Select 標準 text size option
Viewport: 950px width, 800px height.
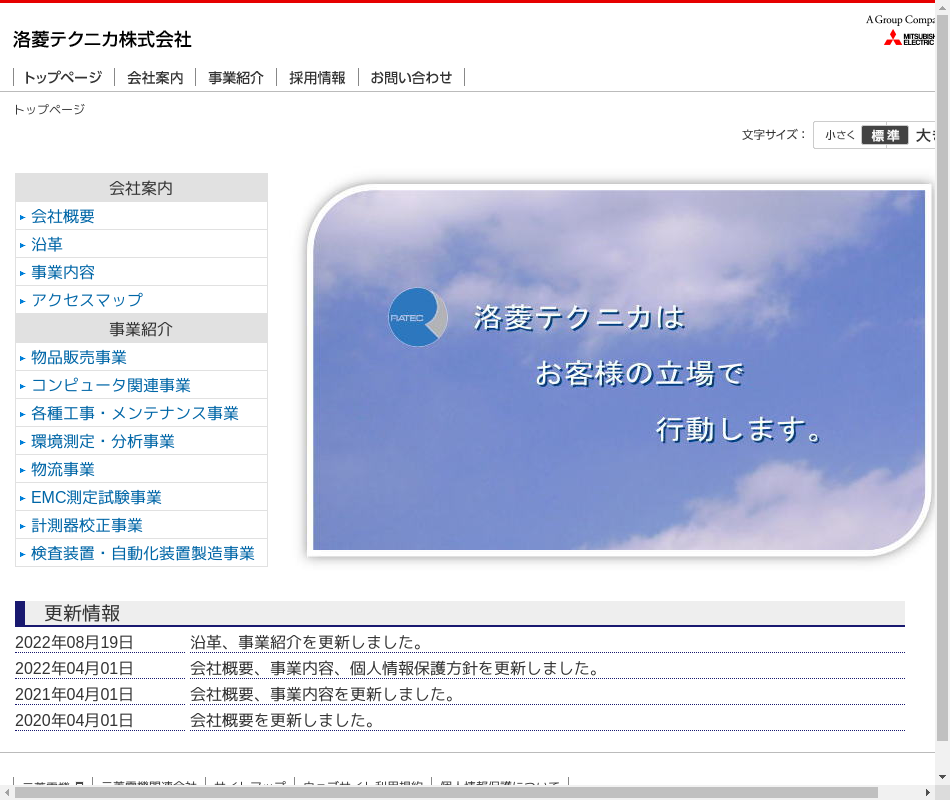[885, 135]
